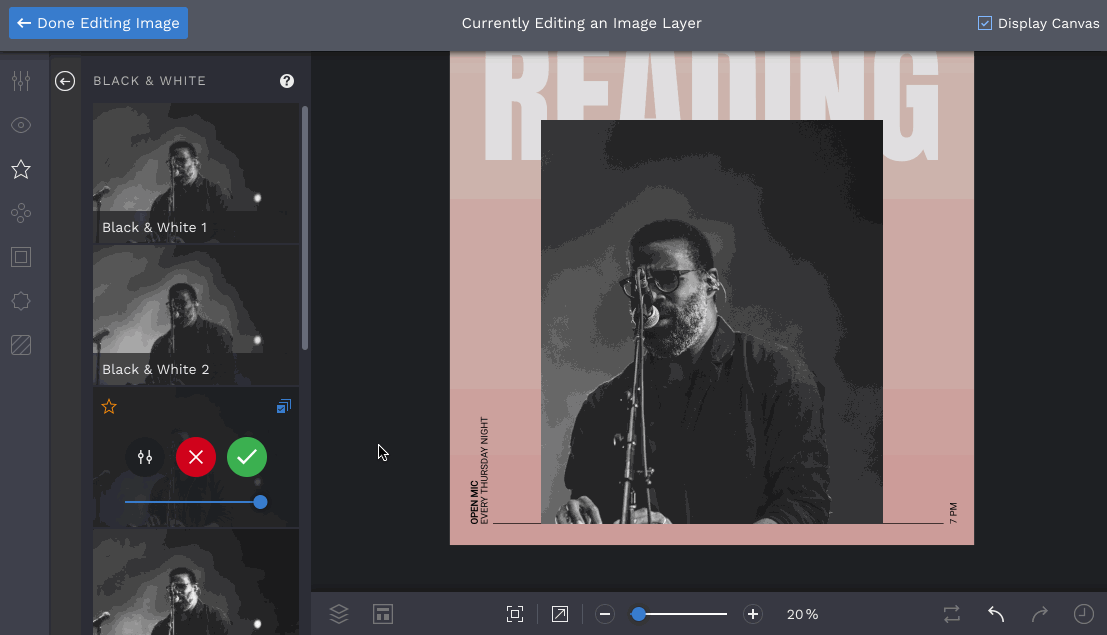Click Done Editing Image button

98,23
